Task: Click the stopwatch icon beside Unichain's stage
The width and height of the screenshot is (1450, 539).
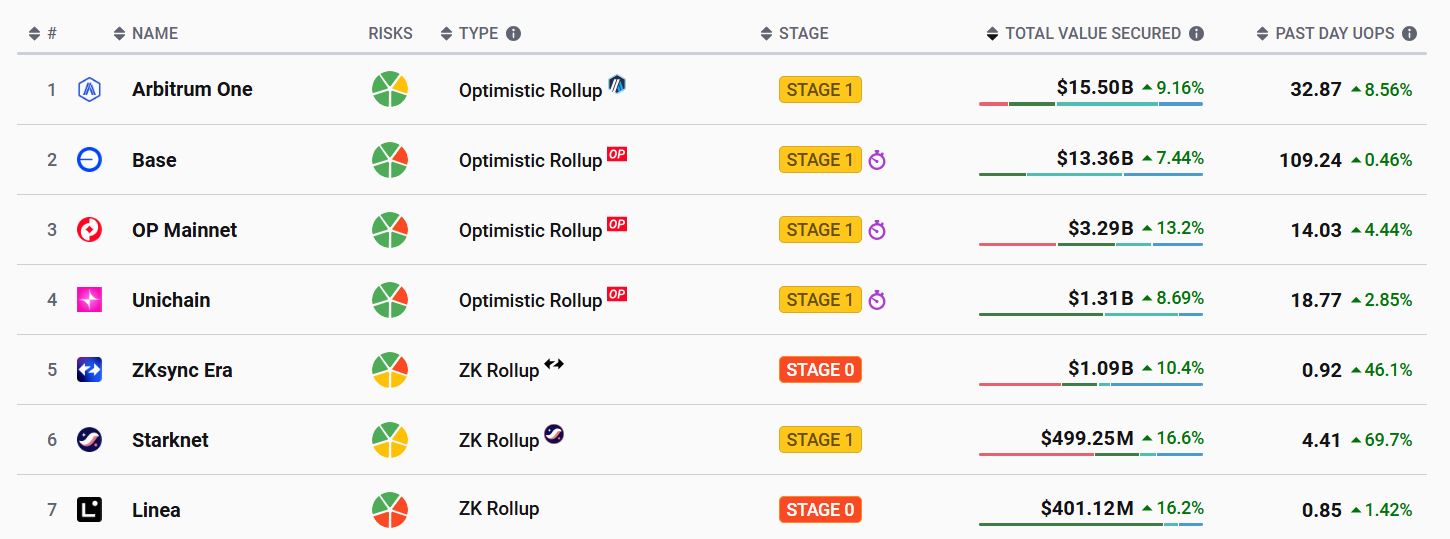Action: click(x=877, y=300)
